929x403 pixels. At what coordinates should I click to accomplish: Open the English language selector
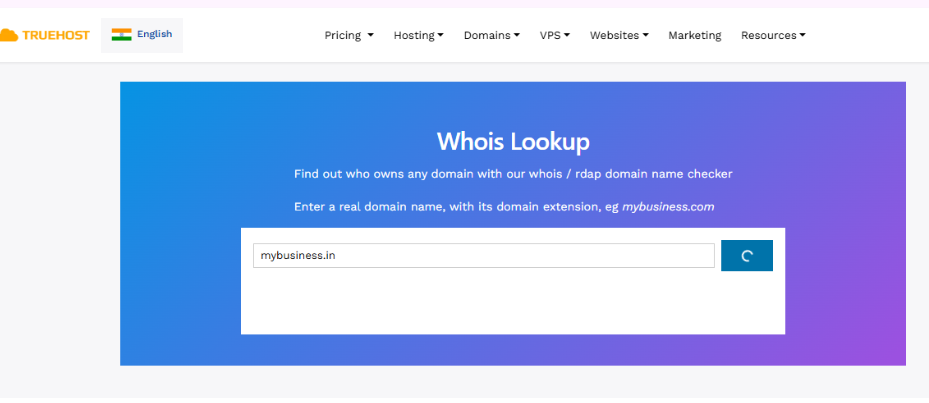[142, 35]
